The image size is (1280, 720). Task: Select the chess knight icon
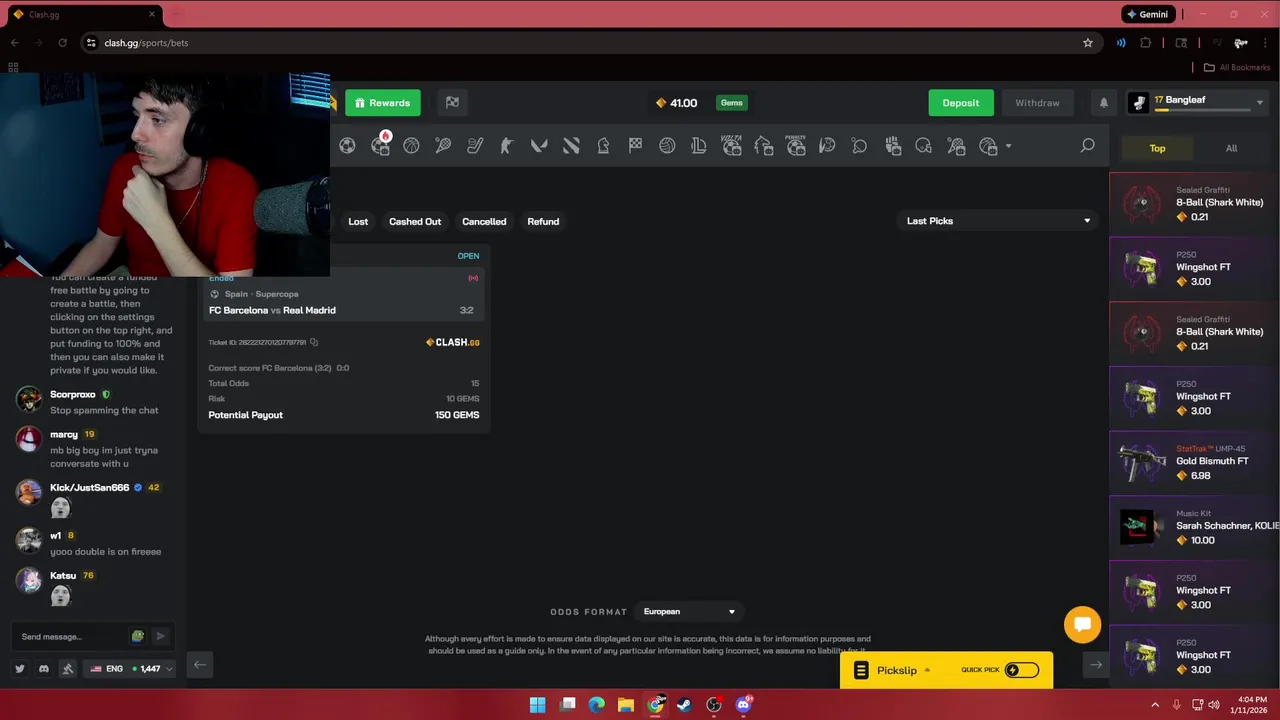point(603,146)
